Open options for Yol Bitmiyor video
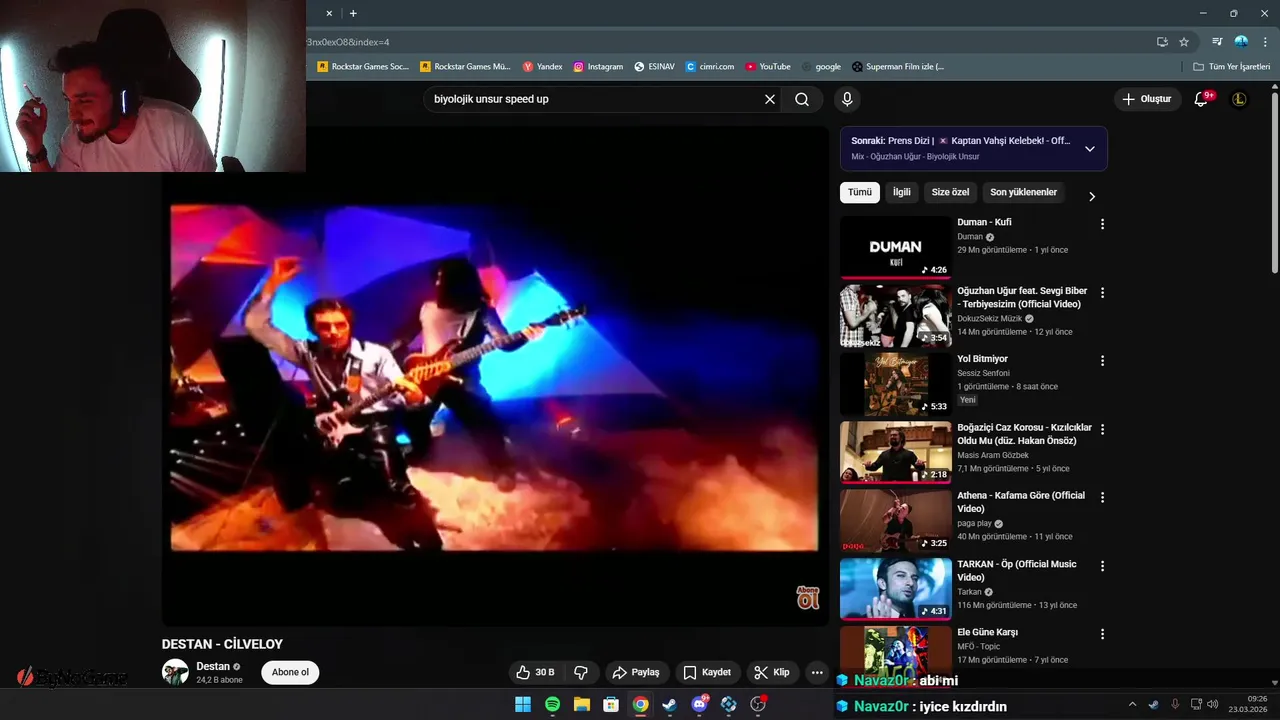This screenshot has width=1280, height=720. coord(1102,361)
